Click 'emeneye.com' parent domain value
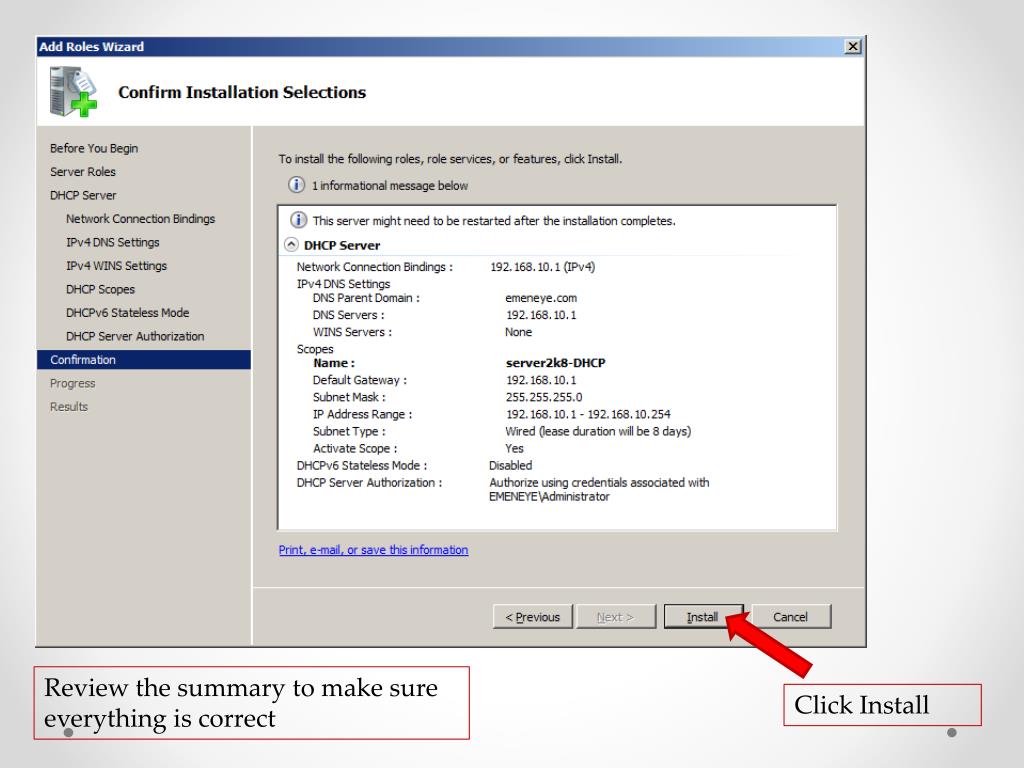This screenshot has height=768, width=1024. pyautogui.click(x=541, y=298)
